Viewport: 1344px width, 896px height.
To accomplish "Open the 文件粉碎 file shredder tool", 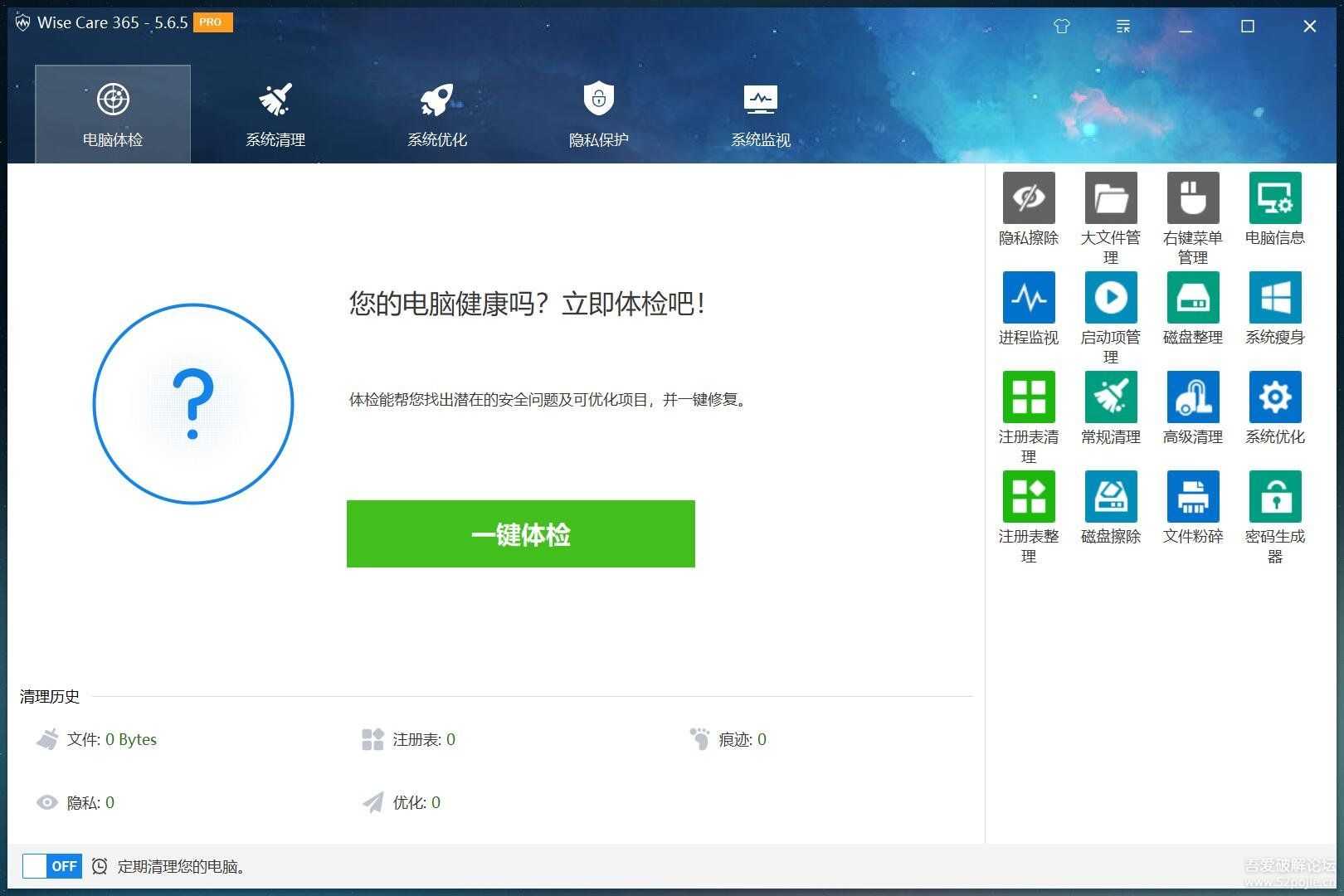I will [1192, 497].
